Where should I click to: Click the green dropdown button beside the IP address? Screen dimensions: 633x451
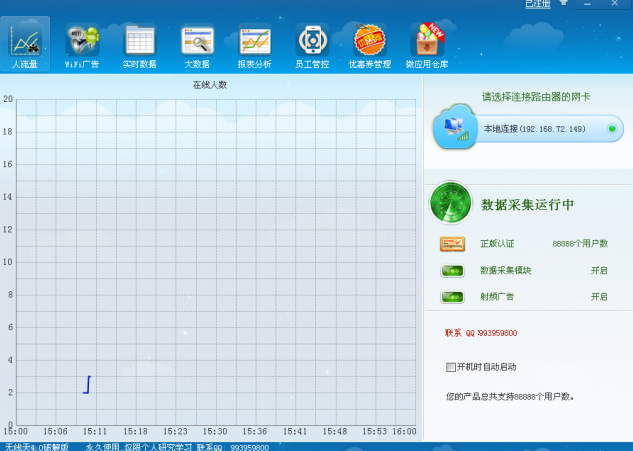coord(611,129)
